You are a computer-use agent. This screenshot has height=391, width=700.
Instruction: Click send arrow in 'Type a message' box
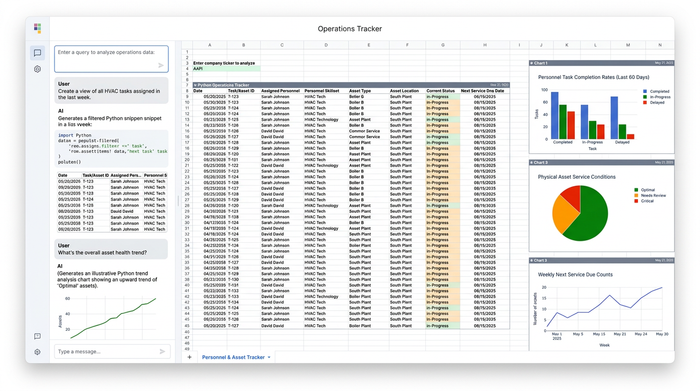tap(162, 352)
